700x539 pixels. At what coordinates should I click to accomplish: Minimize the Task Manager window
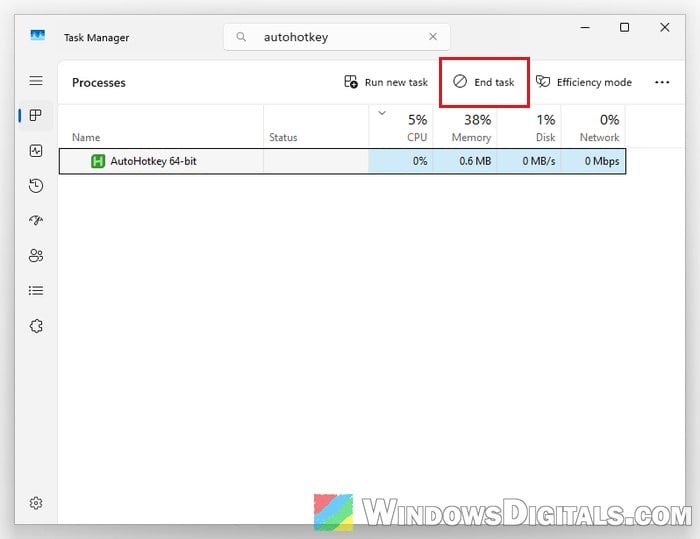[585, 28]
